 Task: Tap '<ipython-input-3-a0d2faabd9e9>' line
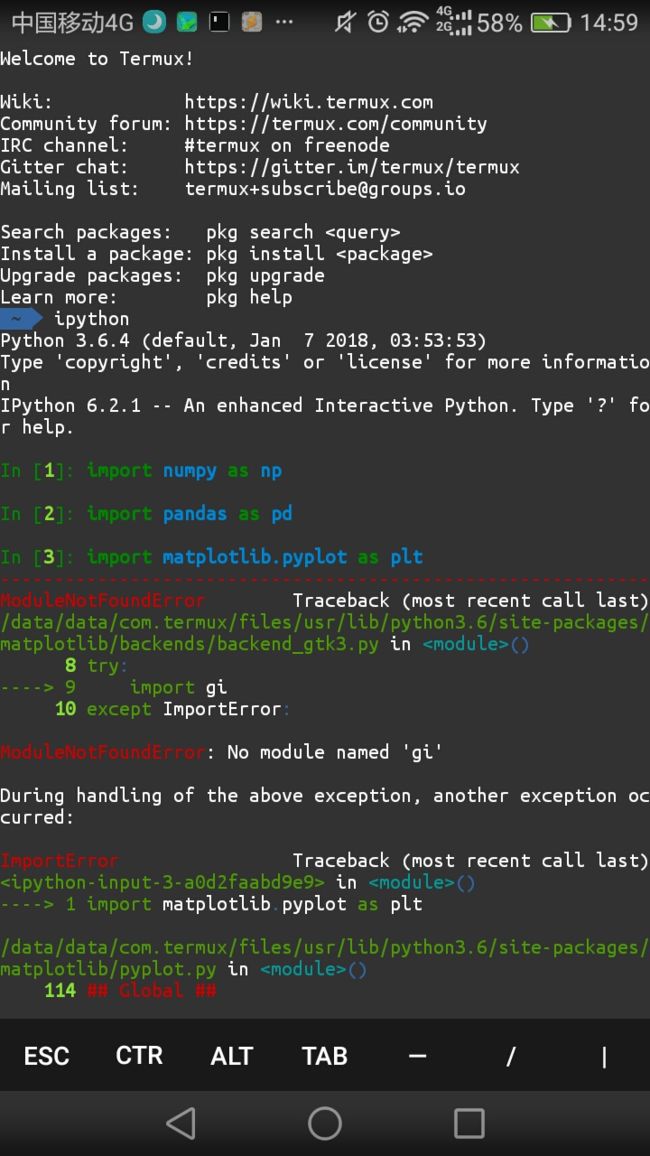(237, 882)
